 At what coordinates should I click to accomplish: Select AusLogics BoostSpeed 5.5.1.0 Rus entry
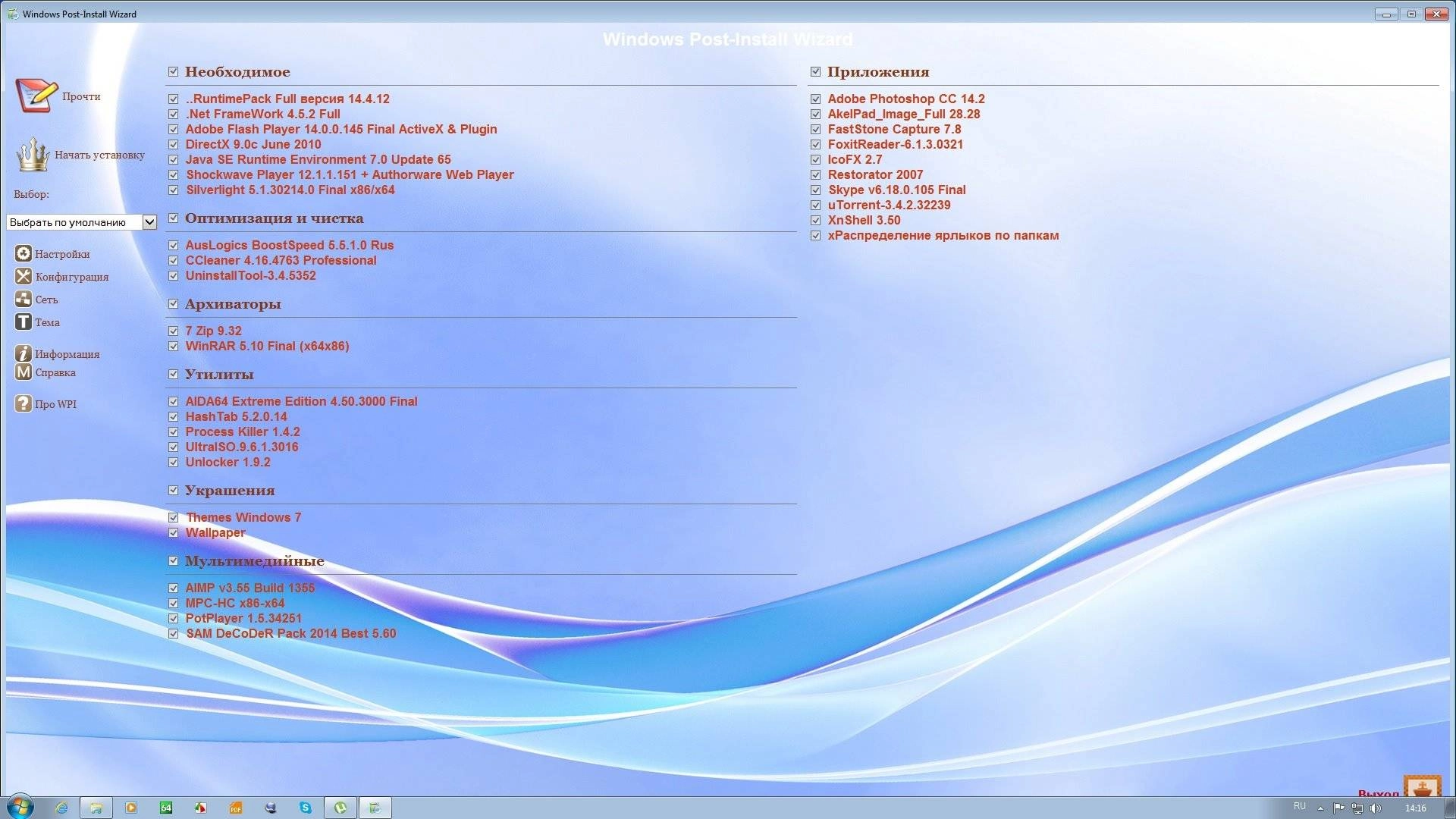[x=290, y=245]
